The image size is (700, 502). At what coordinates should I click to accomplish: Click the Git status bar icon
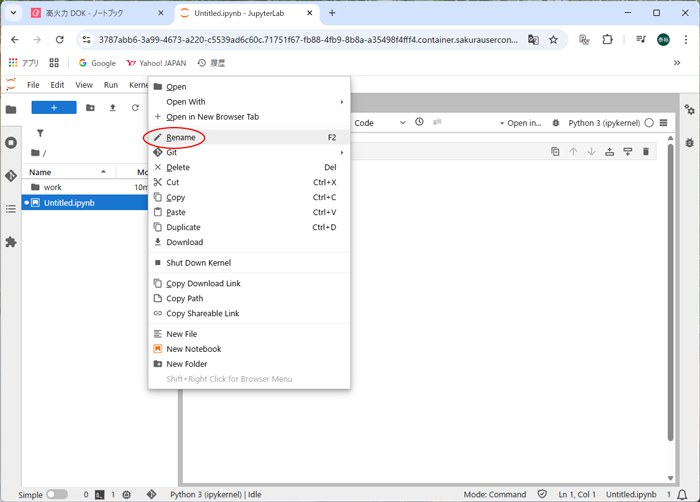151,494
